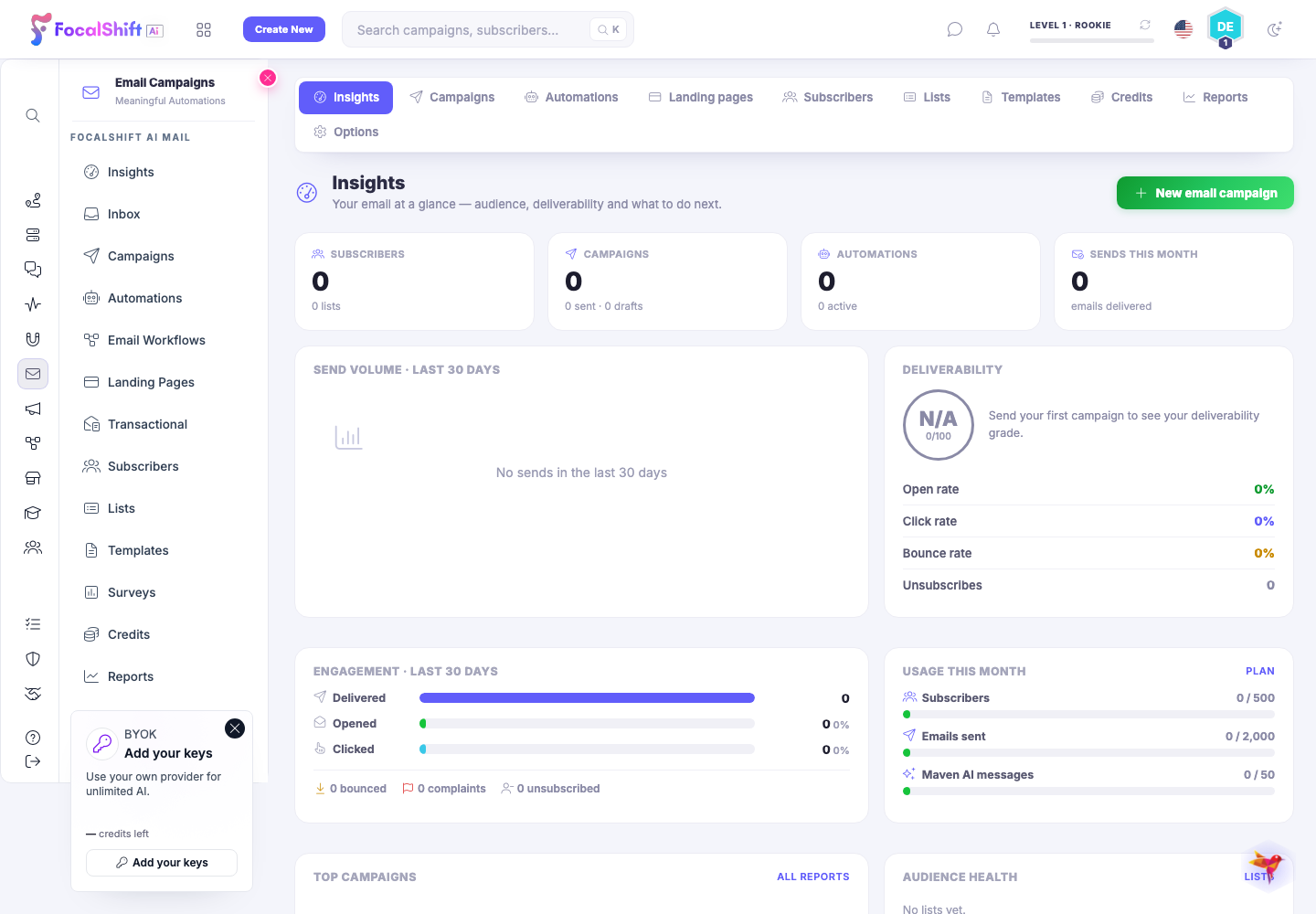Image resolution: width=1316 pixels, height=914 pixels.
Task: Open Inbox in sidebar
Action: (164, 214)
